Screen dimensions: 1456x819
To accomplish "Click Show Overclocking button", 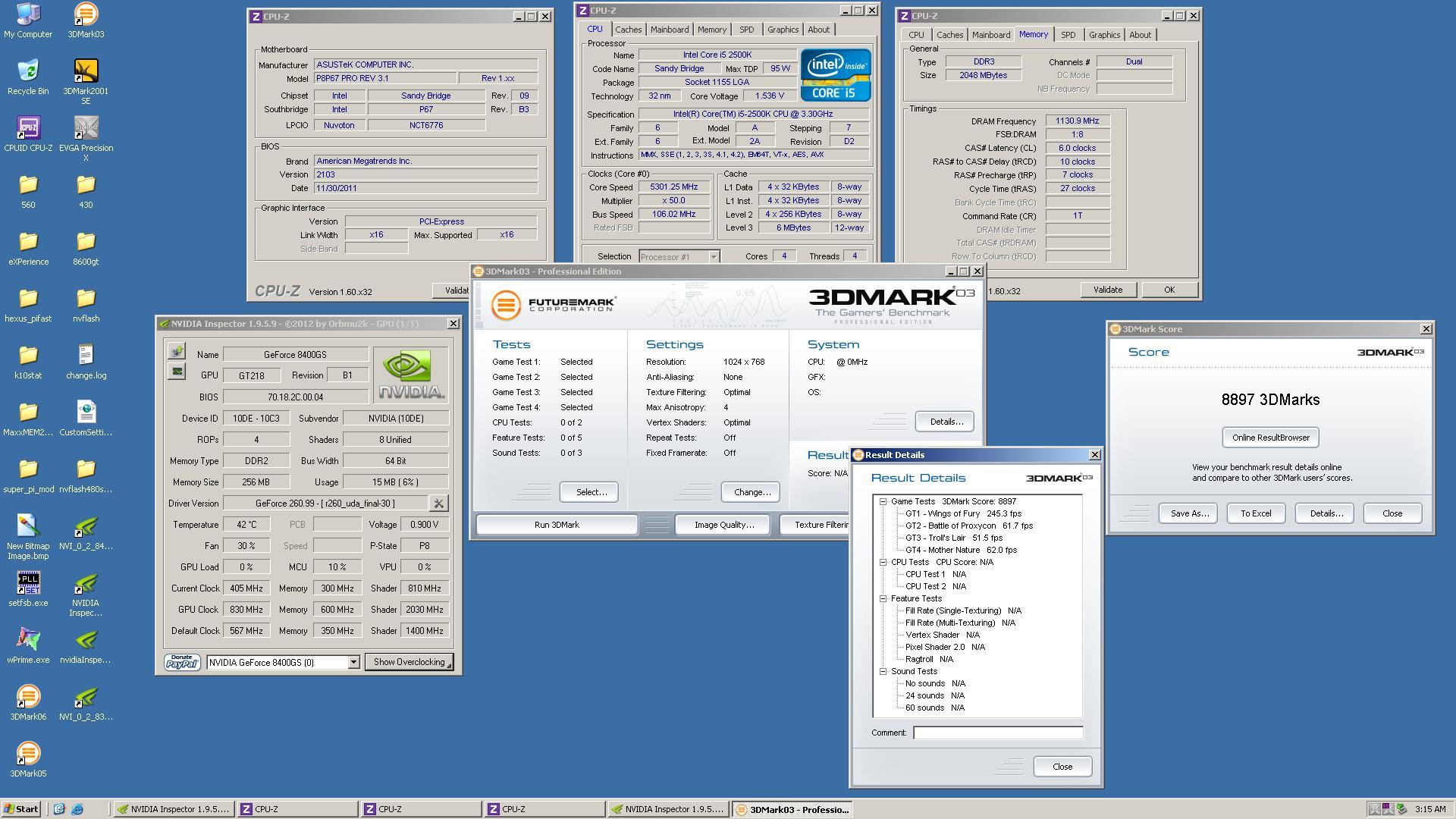I will tap(409, 662).
